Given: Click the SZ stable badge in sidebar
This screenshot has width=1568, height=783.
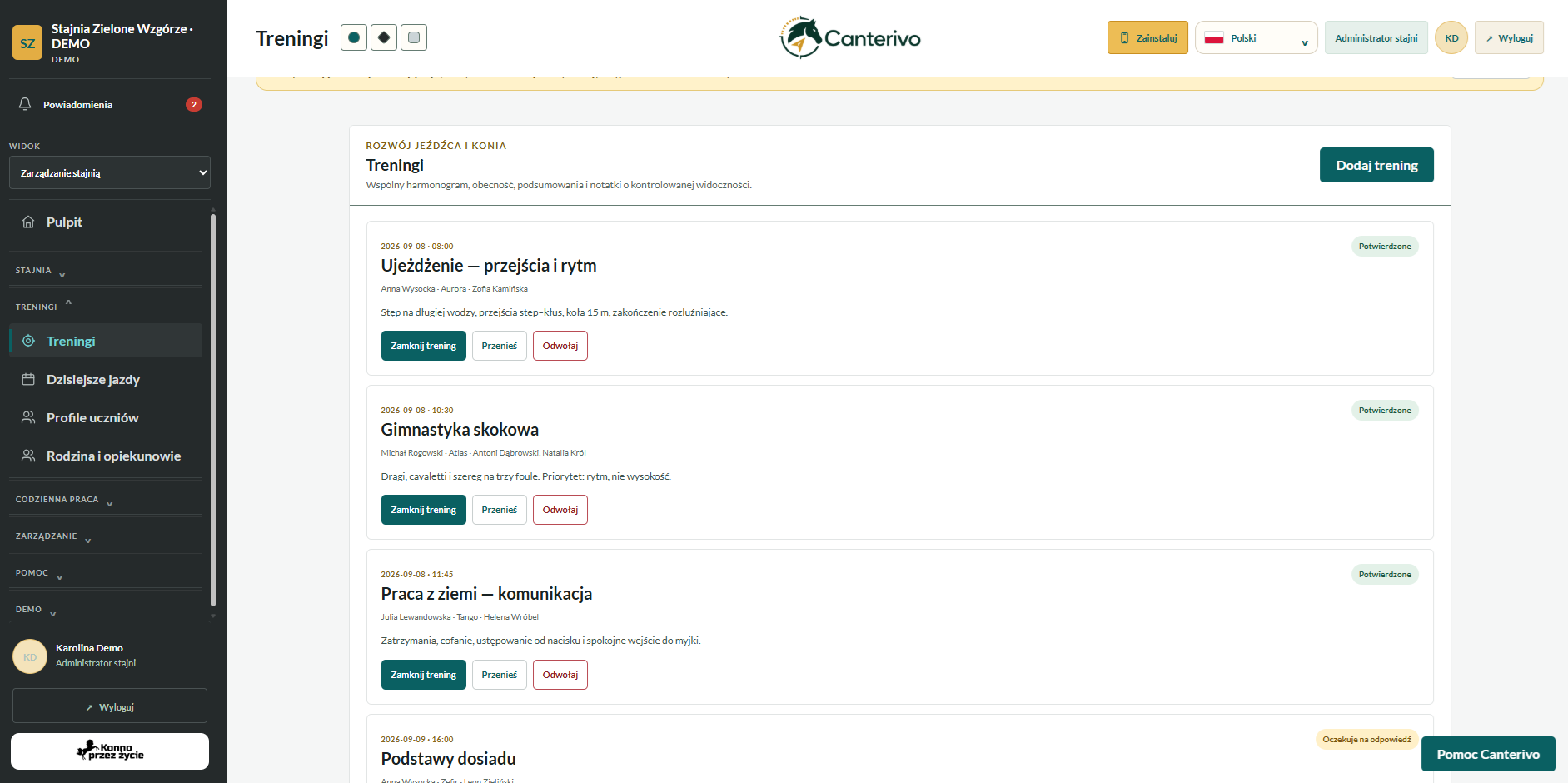Looking at the screenshot, I should (x=27, y=43).
